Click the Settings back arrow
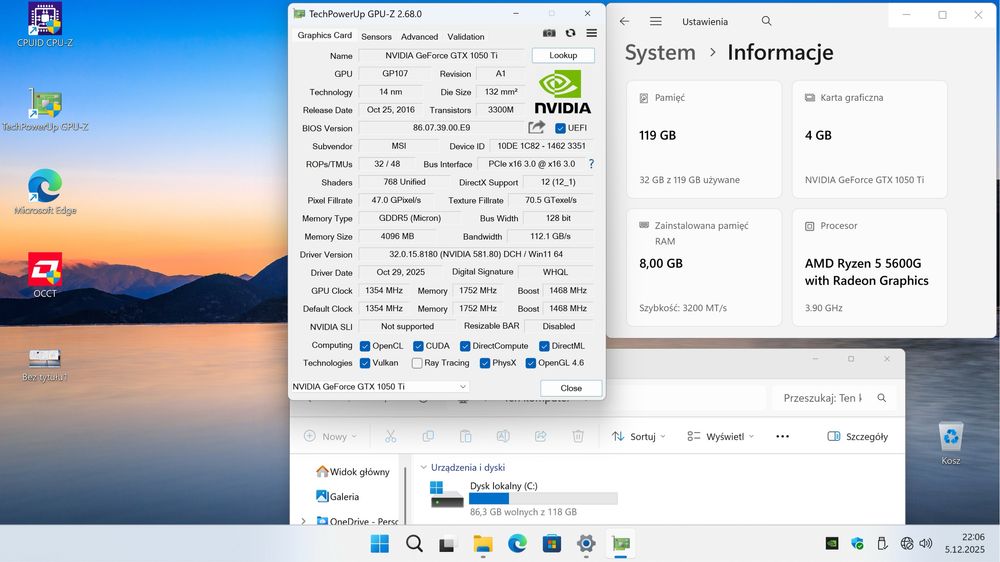This screenshot has height=562, width=1000. [x=624, y=21]
